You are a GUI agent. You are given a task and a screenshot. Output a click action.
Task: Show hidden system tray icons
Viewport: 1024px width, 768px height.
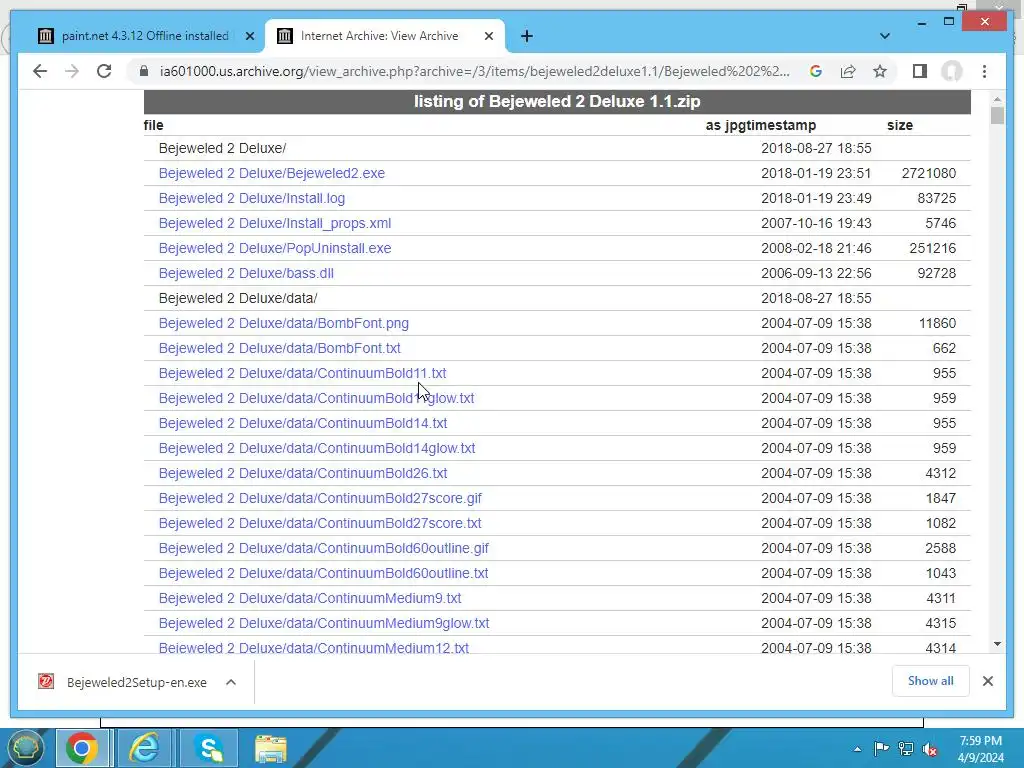pyautogui.click(x=857, y=749)
